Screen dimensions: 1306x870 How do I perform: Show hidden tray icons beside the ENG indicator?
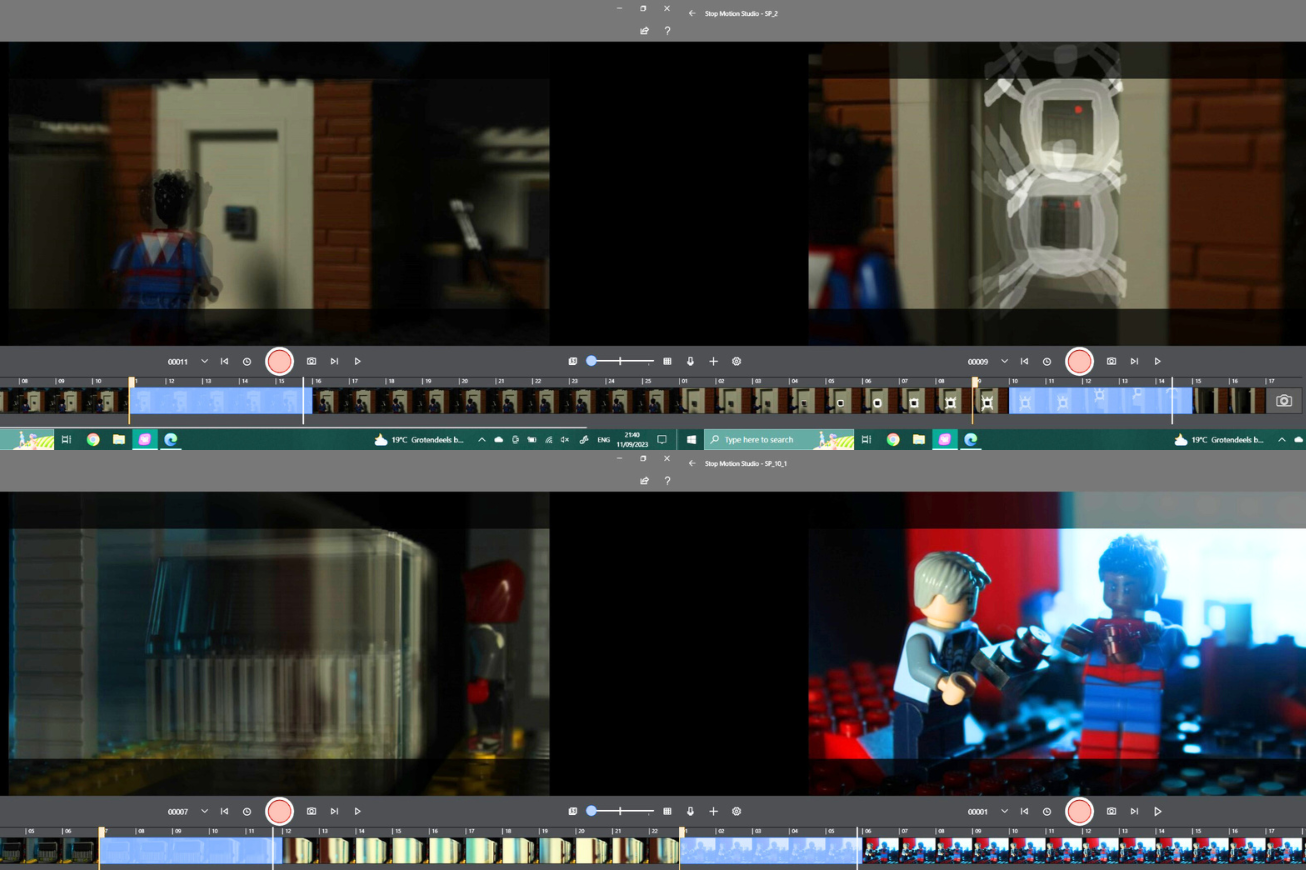click(x=482, y=440)
